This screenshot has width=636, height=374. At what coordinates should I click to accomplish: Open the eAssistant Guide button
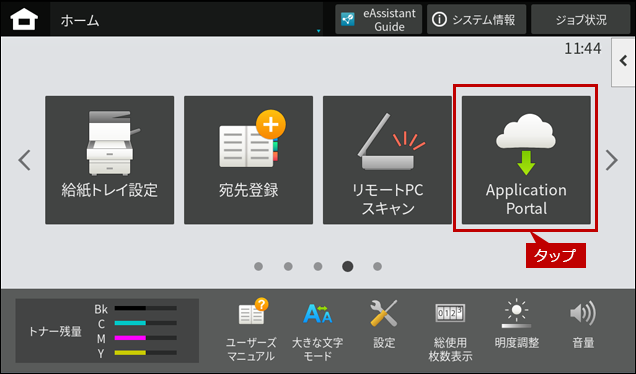point(378,19)
